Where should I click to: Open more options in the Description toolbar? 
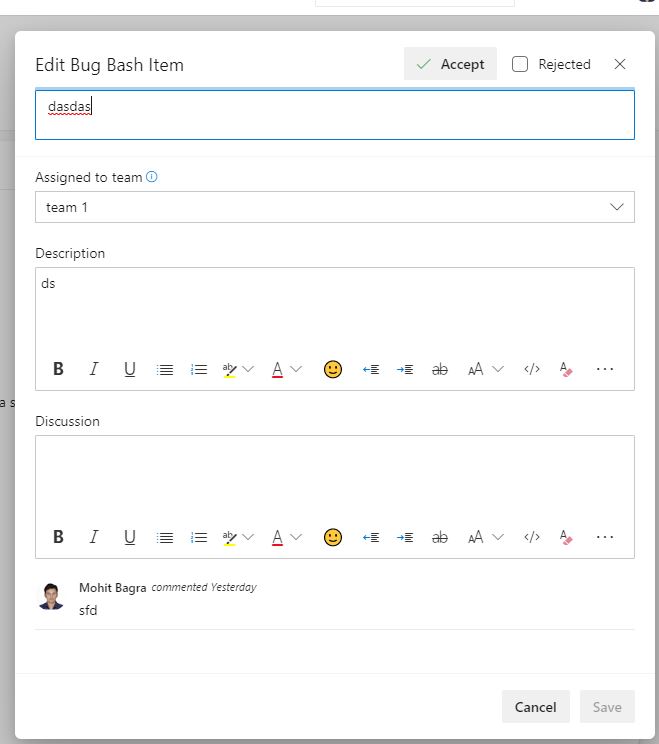point(605,369)
